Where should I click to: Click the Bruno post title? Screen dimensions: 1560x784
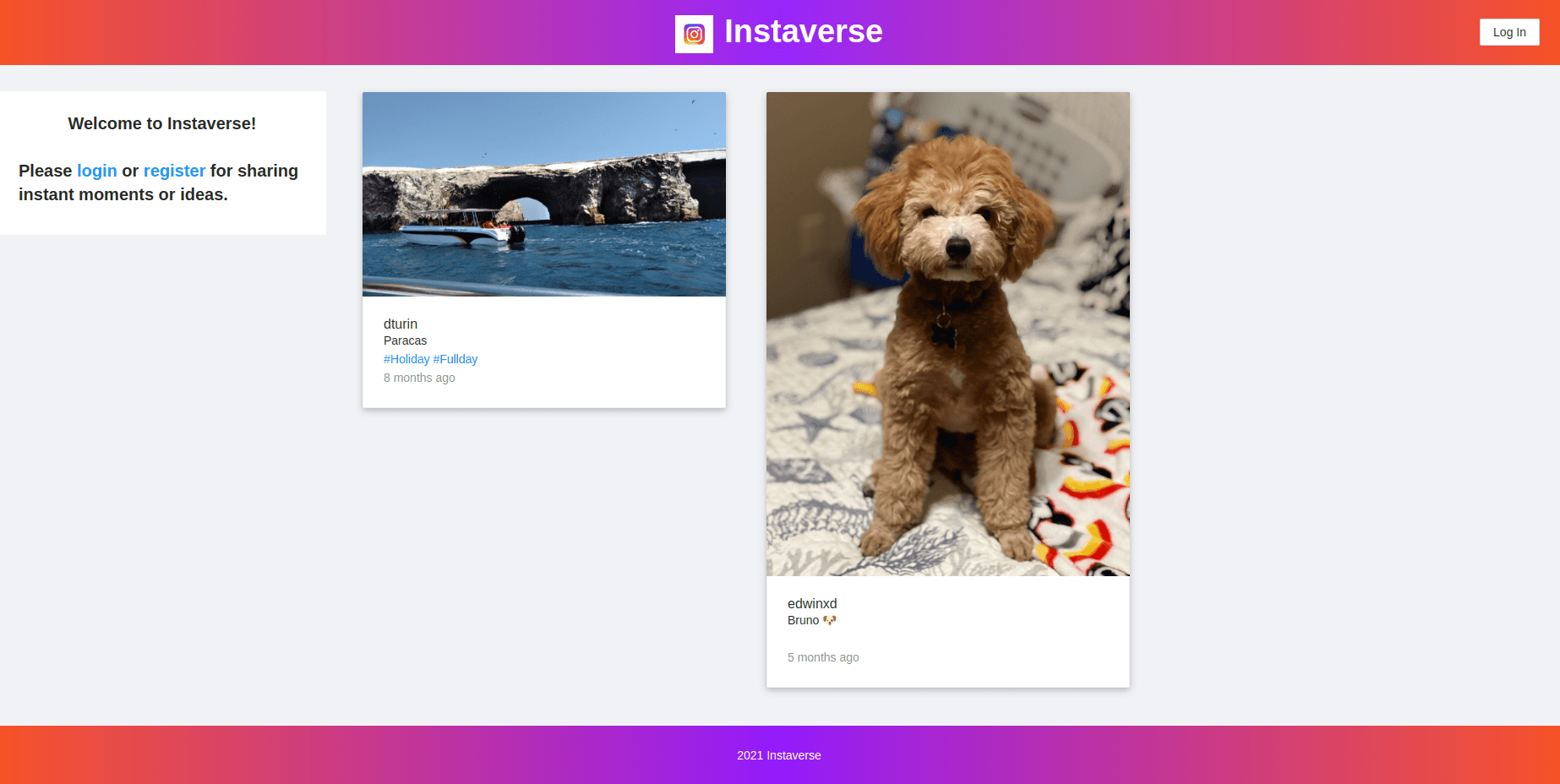pyautogui.click(x=803, y=620)
